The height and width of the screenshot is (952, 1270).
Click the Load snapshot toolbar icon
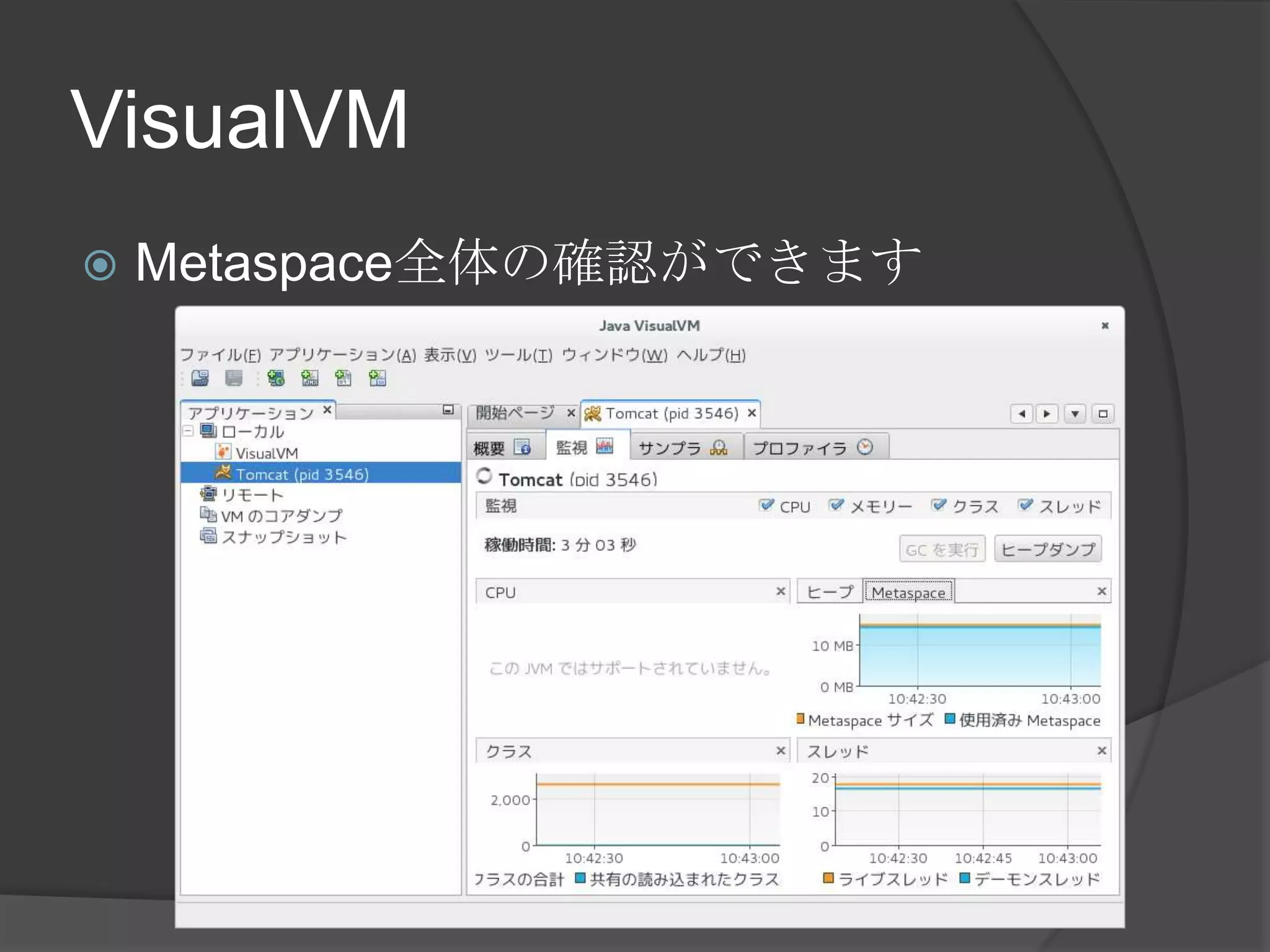(200, 378)
